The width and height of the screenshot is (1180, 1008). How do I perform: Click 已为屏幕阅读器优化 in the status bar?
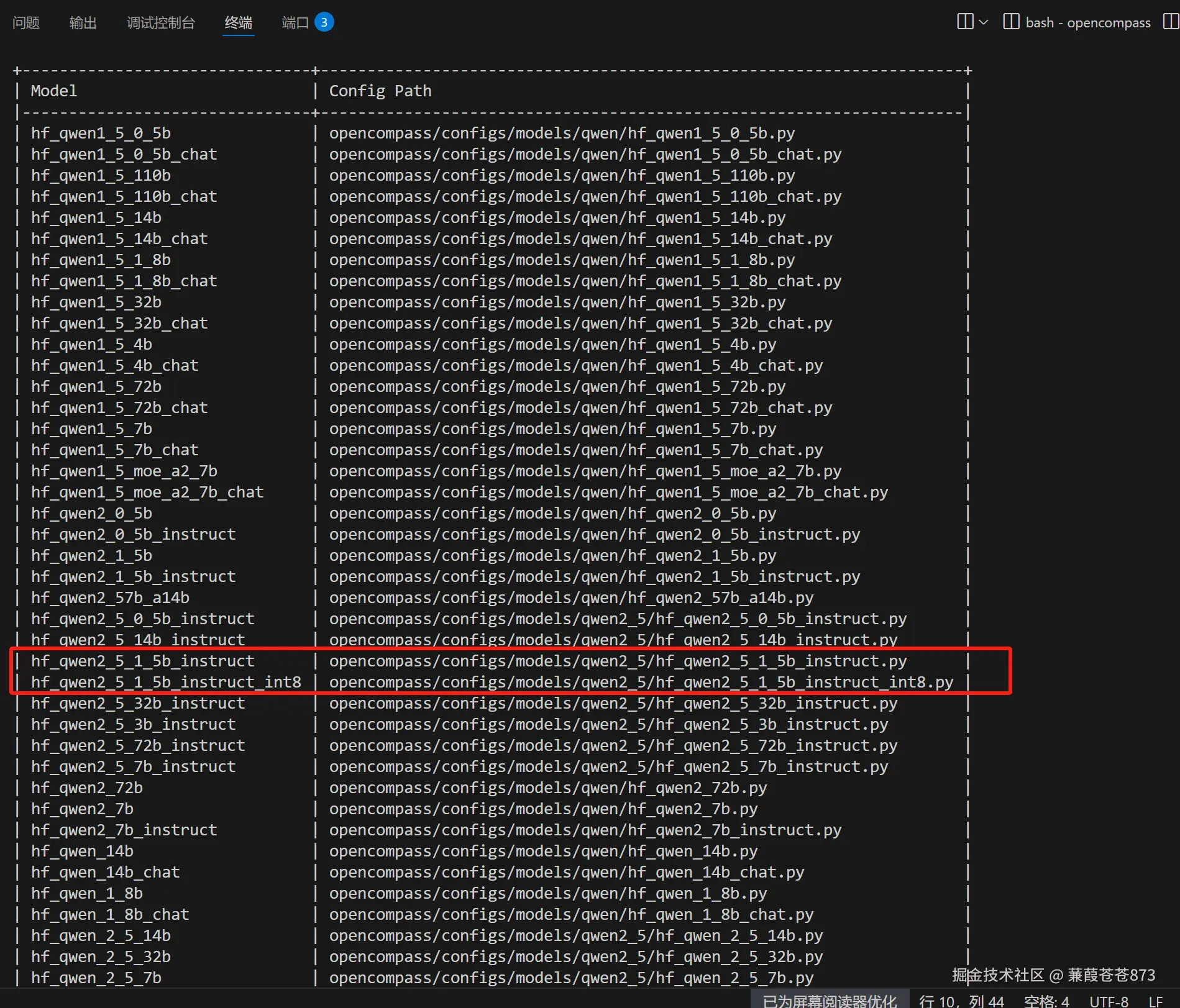830,1000
